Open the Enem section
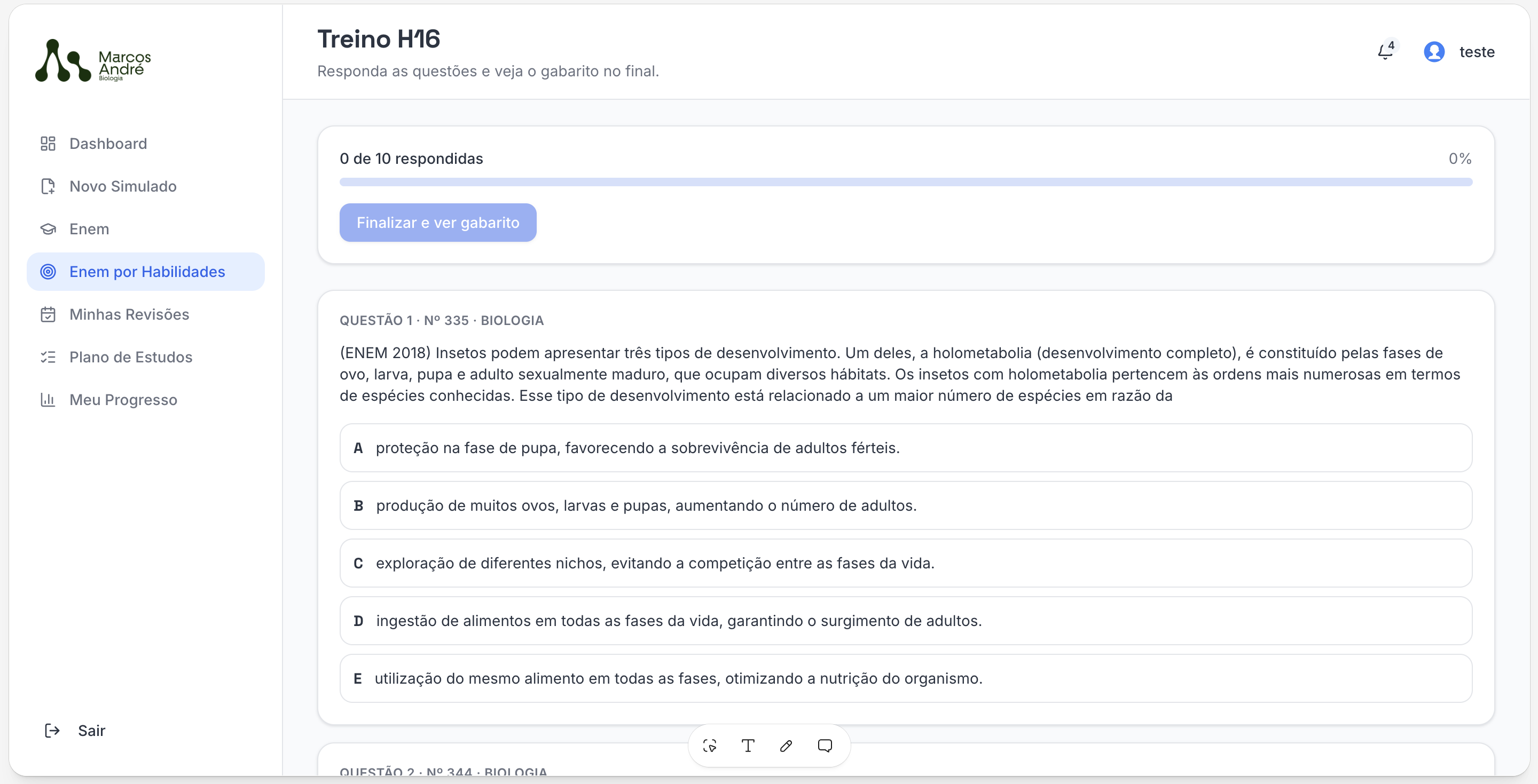The height and width of the screenshot is (784, 1538). [146, 229]
